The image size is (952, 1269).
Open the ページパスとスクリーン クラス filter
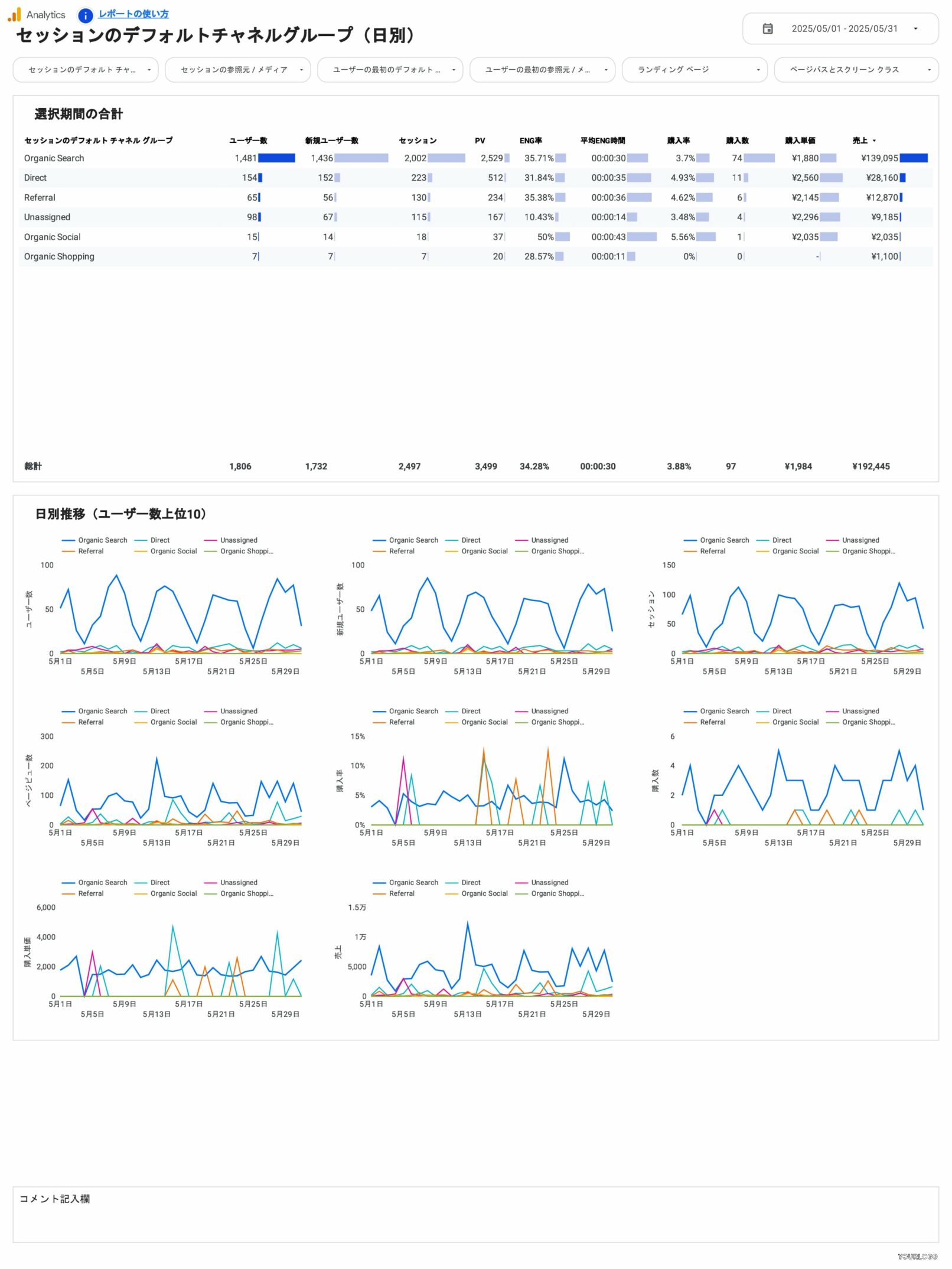click(x=856, y=70)
